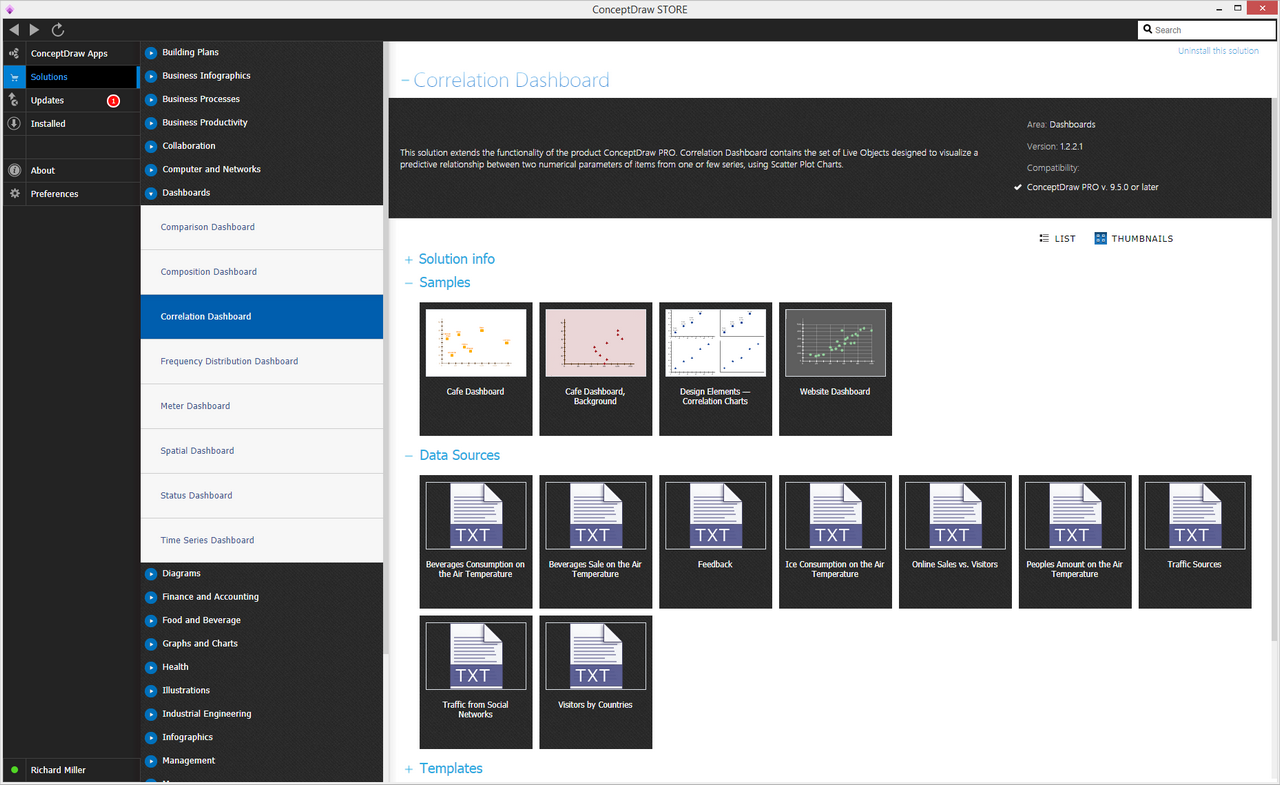
Task: Expand the Solution info section
Action: pyautogui.click(x=408, y=259)
